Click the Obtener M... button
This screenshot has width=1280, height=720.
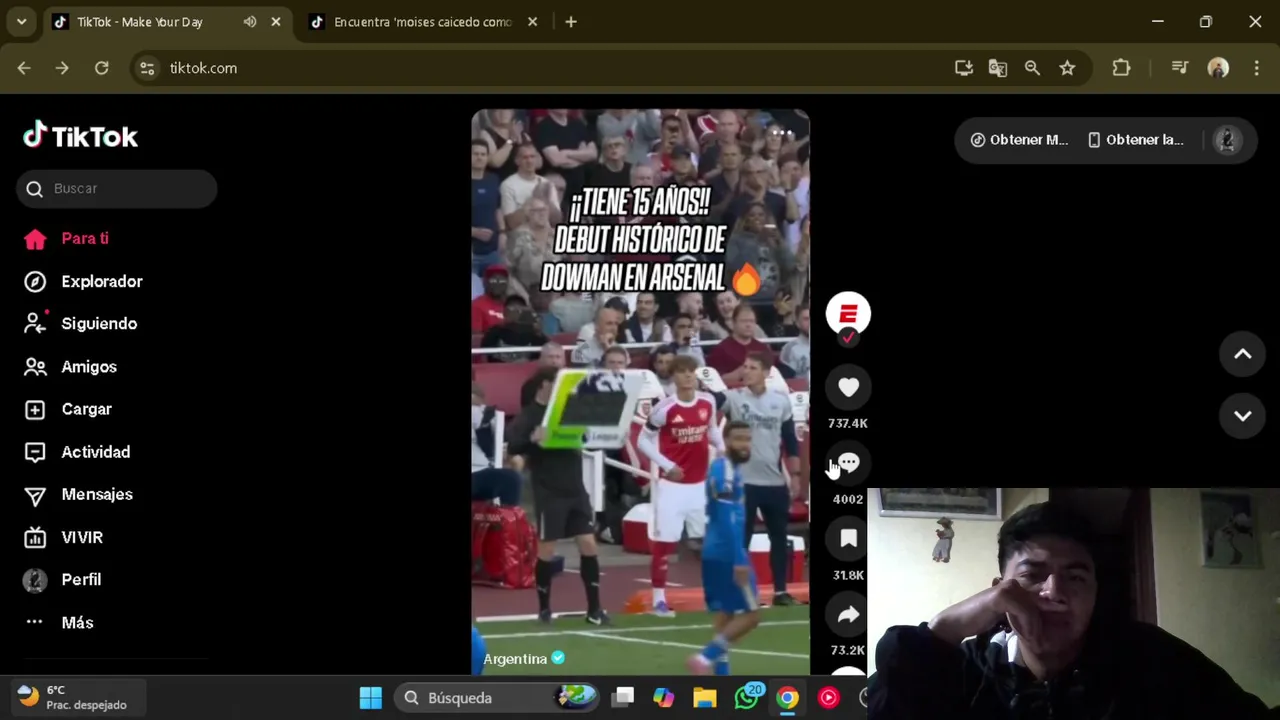click(1019, 140)
